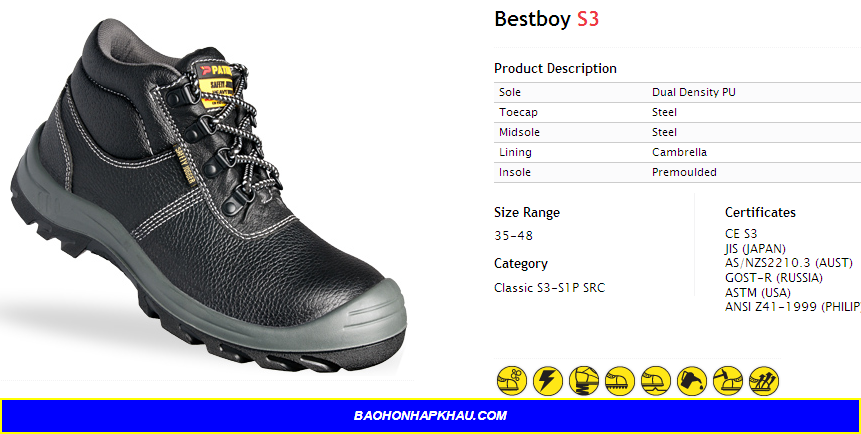Click the Product Description heading

[x=555, y=69]
